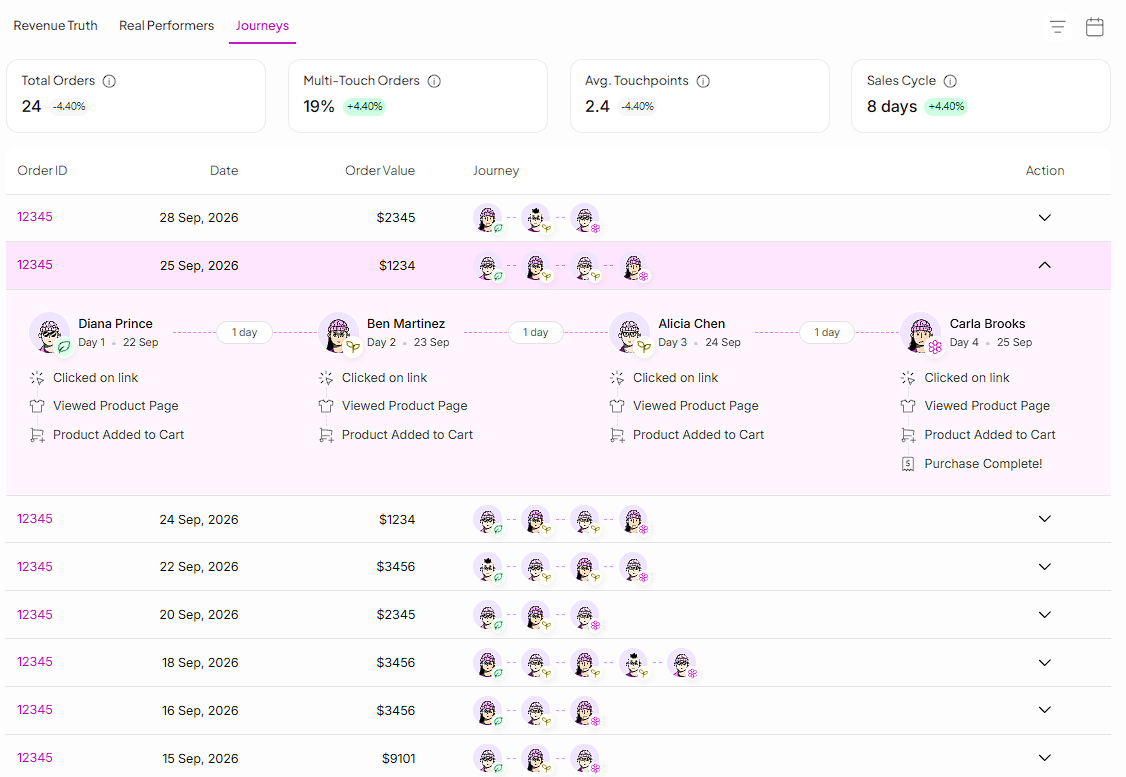The width and height of the screenshot is (1126, 777).
Task: Collapse the expanded 25 Sep, 2026 order row
Action: pos(1045,265)
